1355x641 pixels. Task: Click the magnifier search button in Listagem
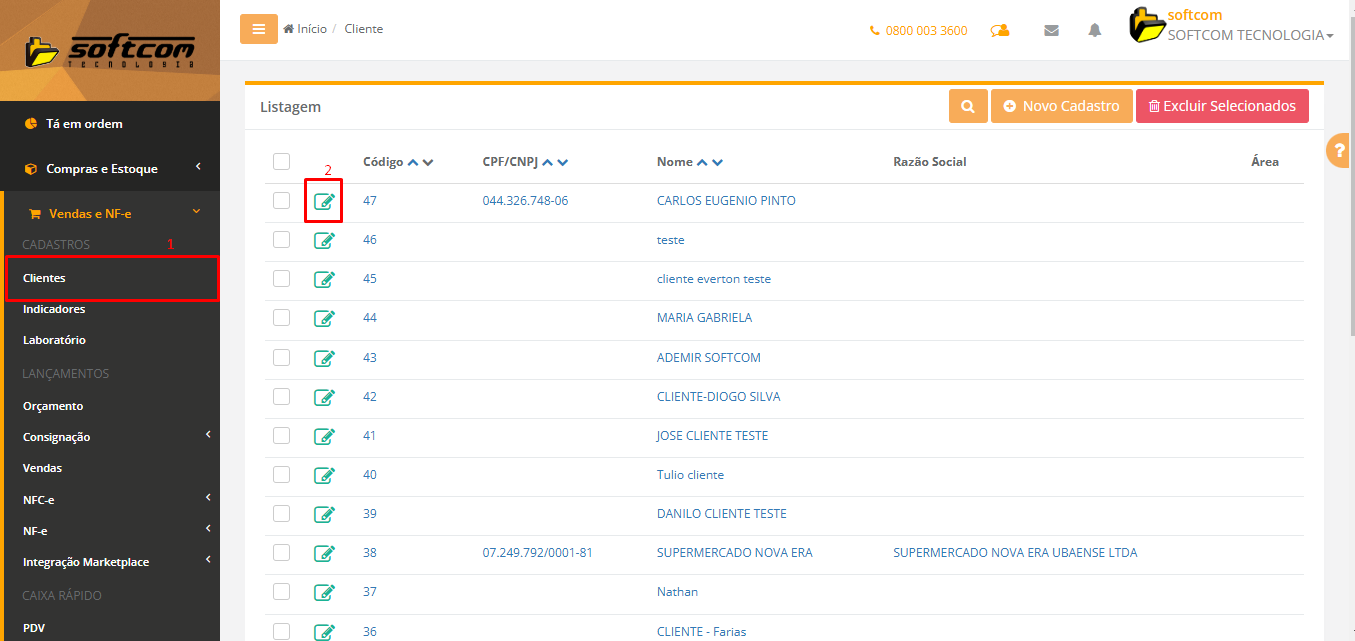pyautogui.click(x=968, y=106)
